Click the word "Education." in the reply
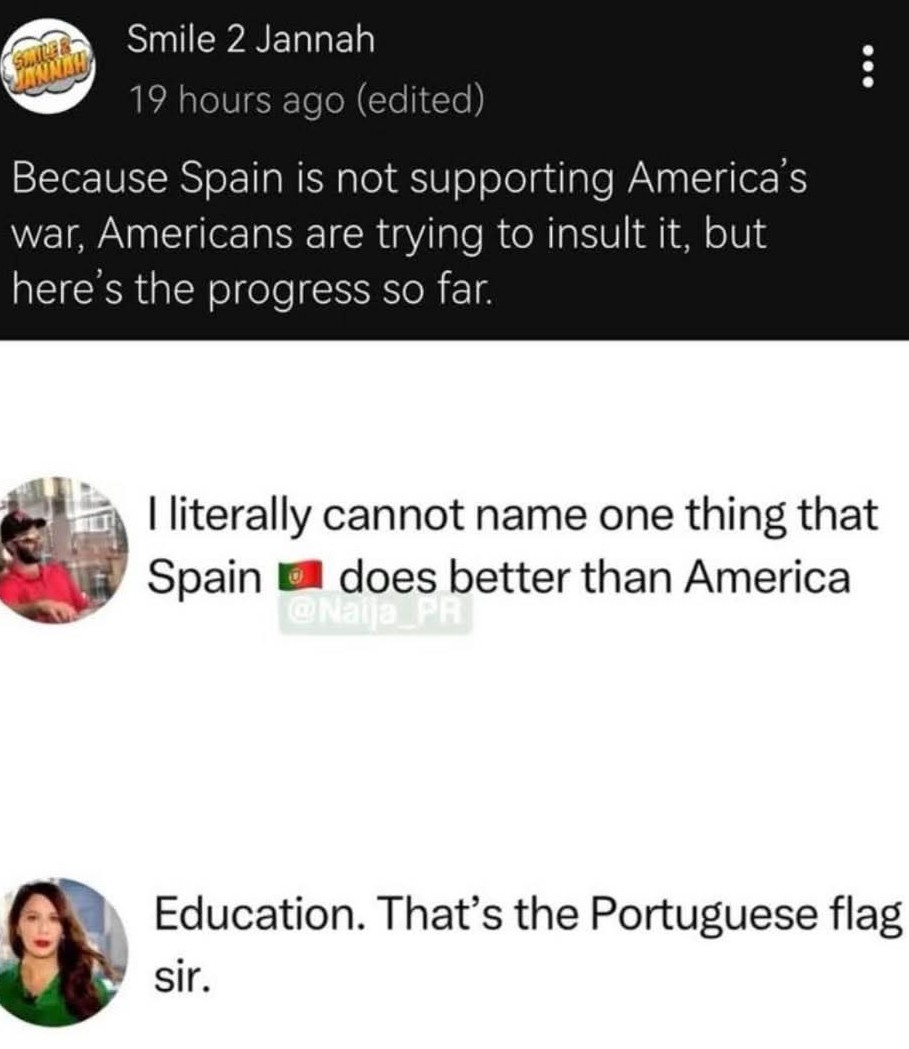Image resolution: width=909 pixels, height=1049 pixels. pos(260,913)
